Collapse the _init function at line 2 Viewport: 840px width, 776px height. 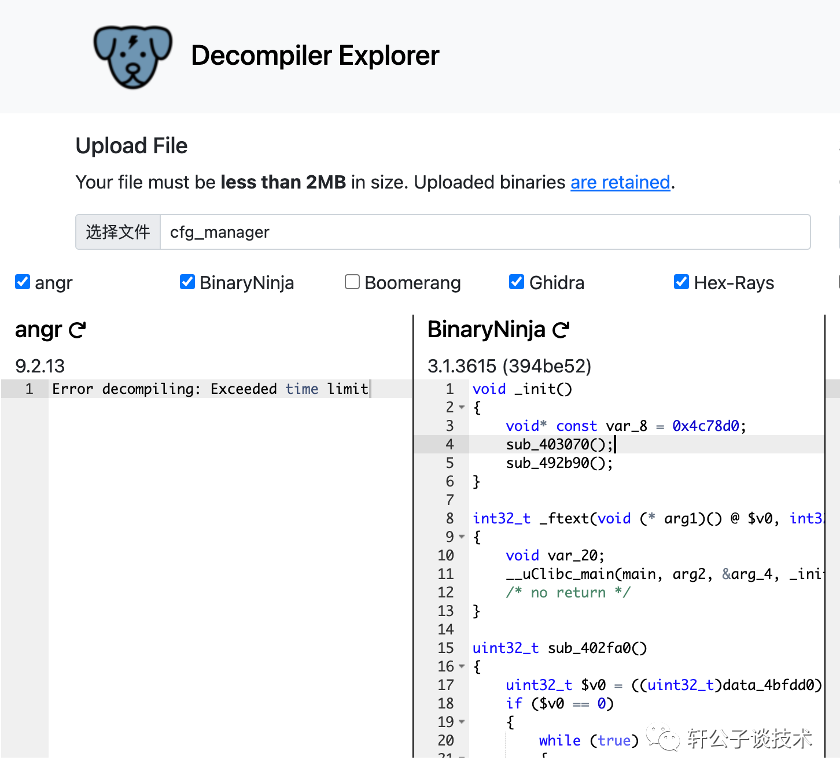tap(462, 408)
